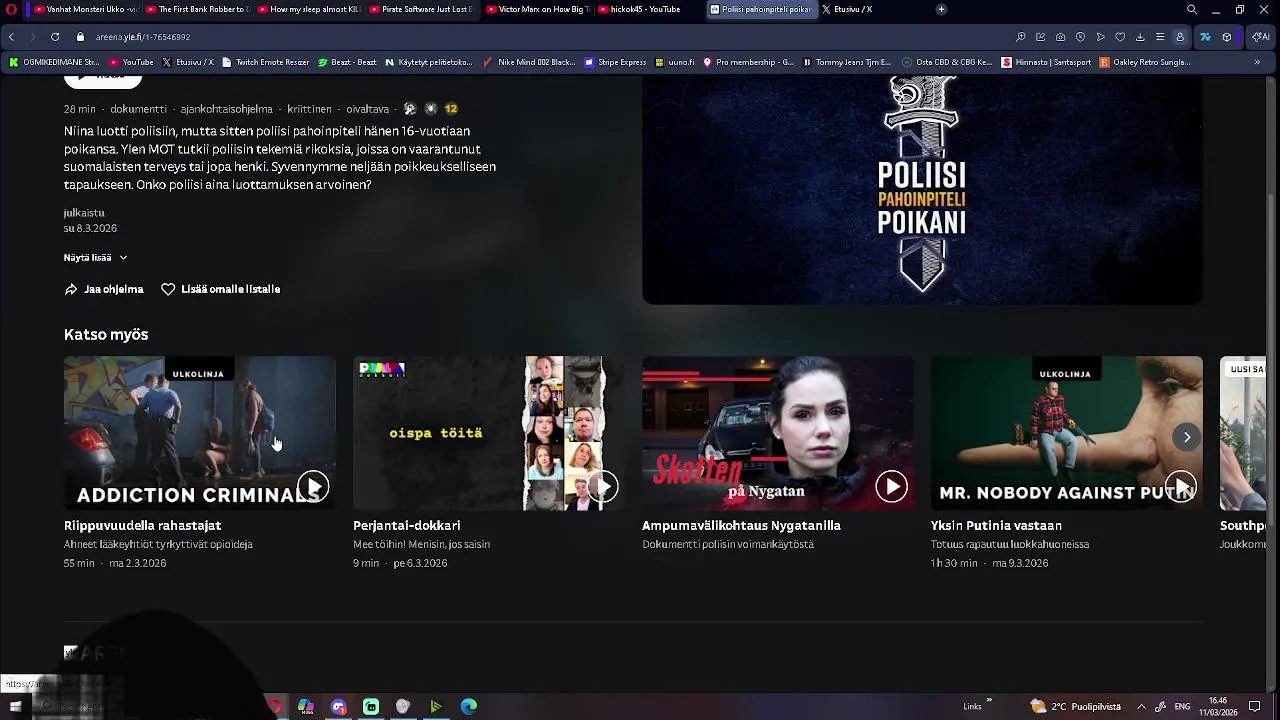Image resolution: width=1280 pixels, height=720 pixels.
Task: Play the Yksin Putinia vastaan video
Action: [1180, 487]
